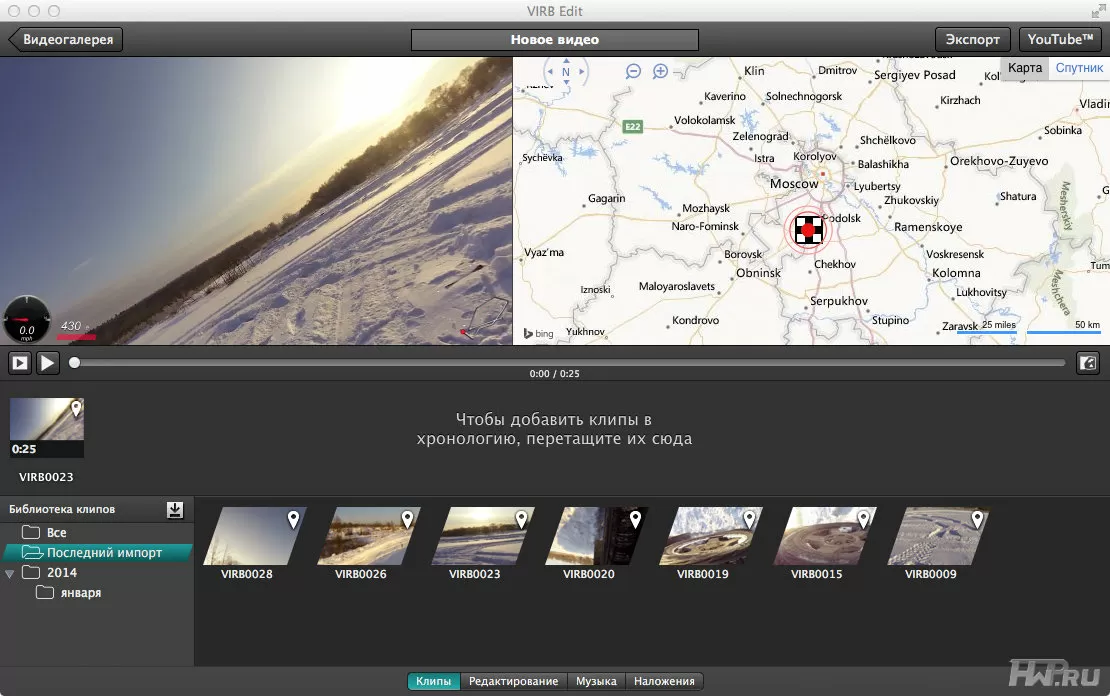
Task: Click the speedometer gauge overlay
Action: click(27, 319)
